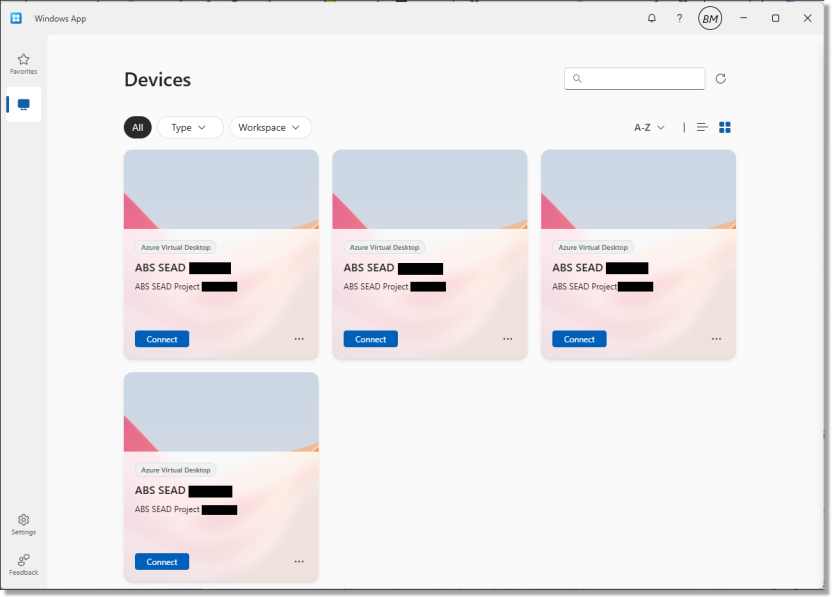Open notifications via the bell icon
The width and height of the screenshot is (832, 597).
(651, 17)
